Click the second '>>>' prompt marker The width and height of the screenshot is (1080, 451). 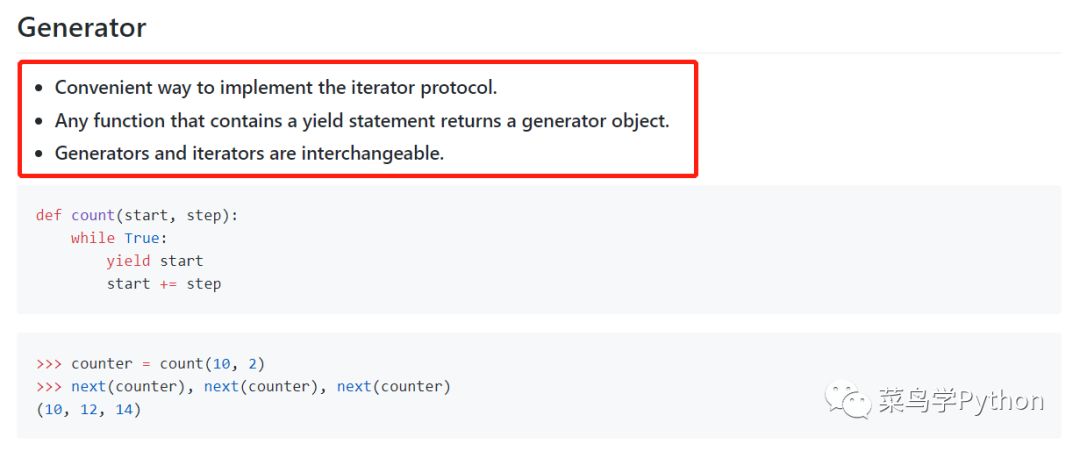point(49,386)
